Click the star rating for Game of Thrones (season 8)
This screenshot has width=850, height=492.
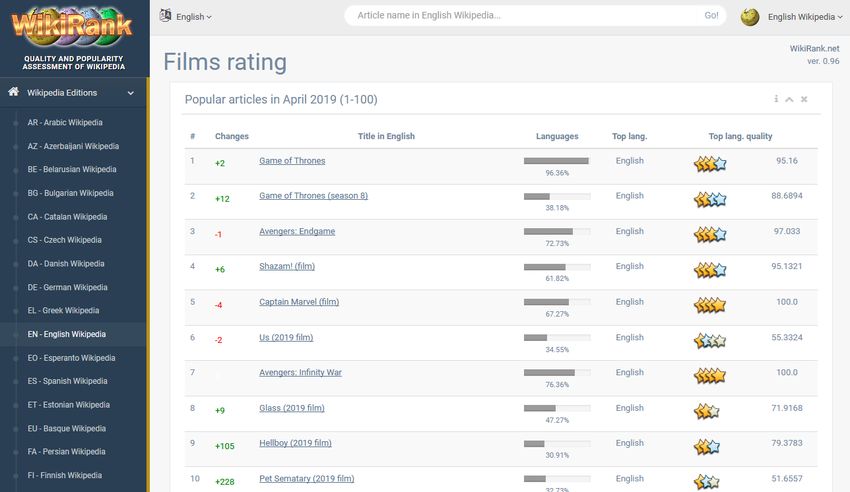point(710,199)
